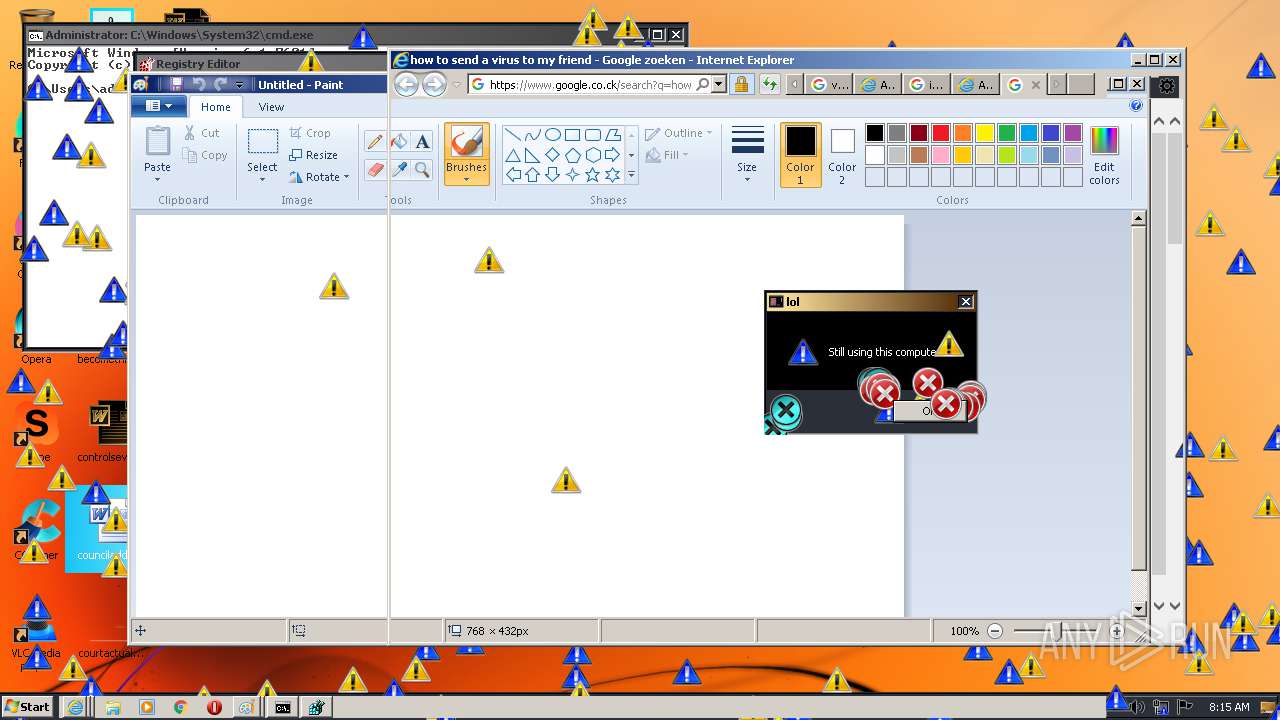Click Paint vertical scrollbar down arrow
This screenshot has width=1280, height=720.
click(1139, 610)
